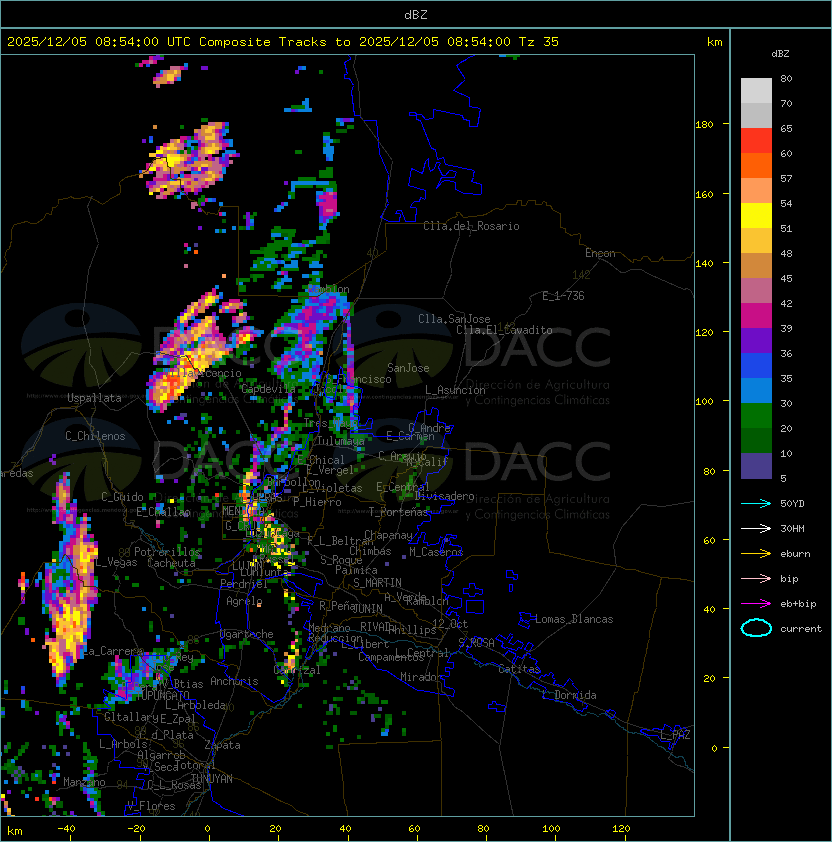Click the Uspallata map label
Viewport: 832px width, 842px height.
click(94, 398)
